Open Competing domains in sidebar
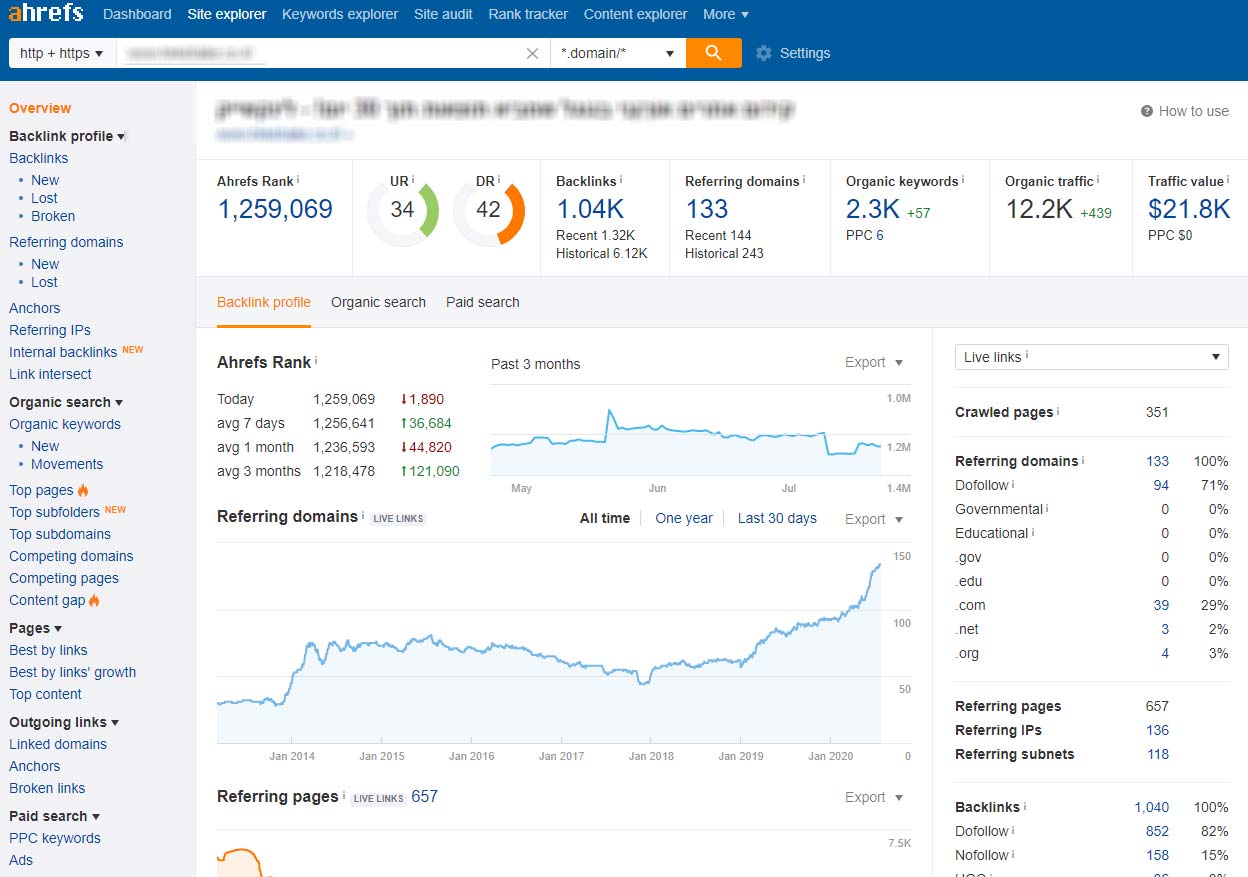 coord(71,556)
